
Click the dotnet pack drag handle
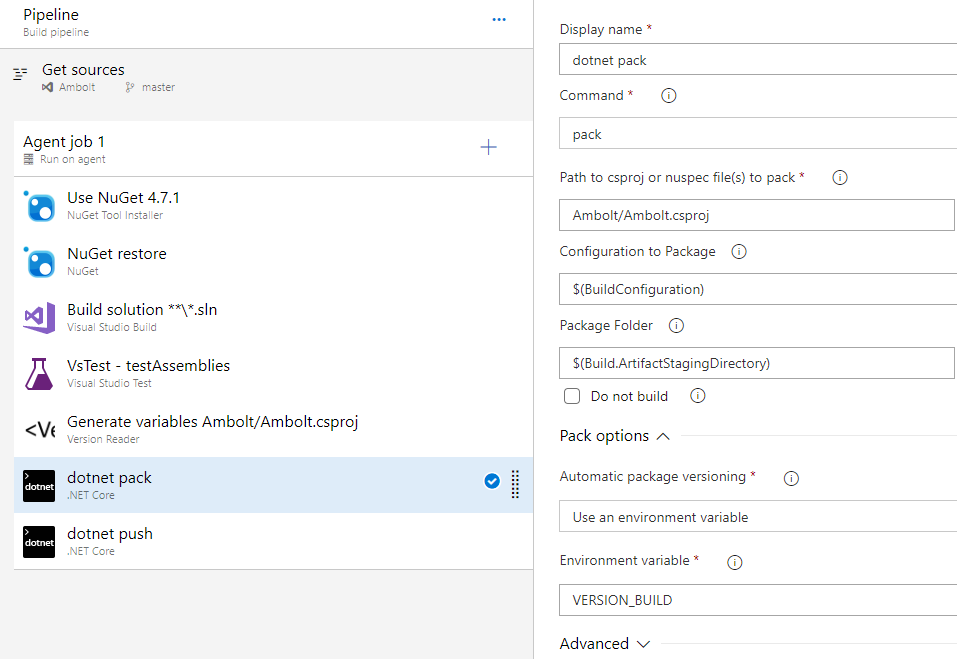(x=515, y=484)
